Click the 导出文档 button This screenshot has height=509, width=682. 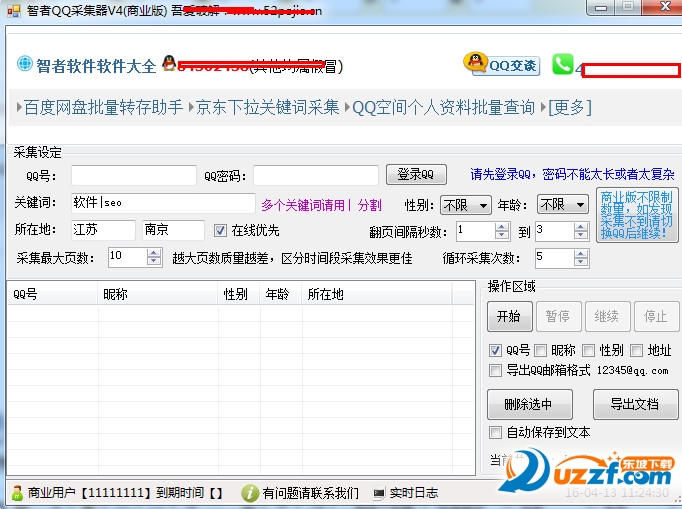pos(635,405)
